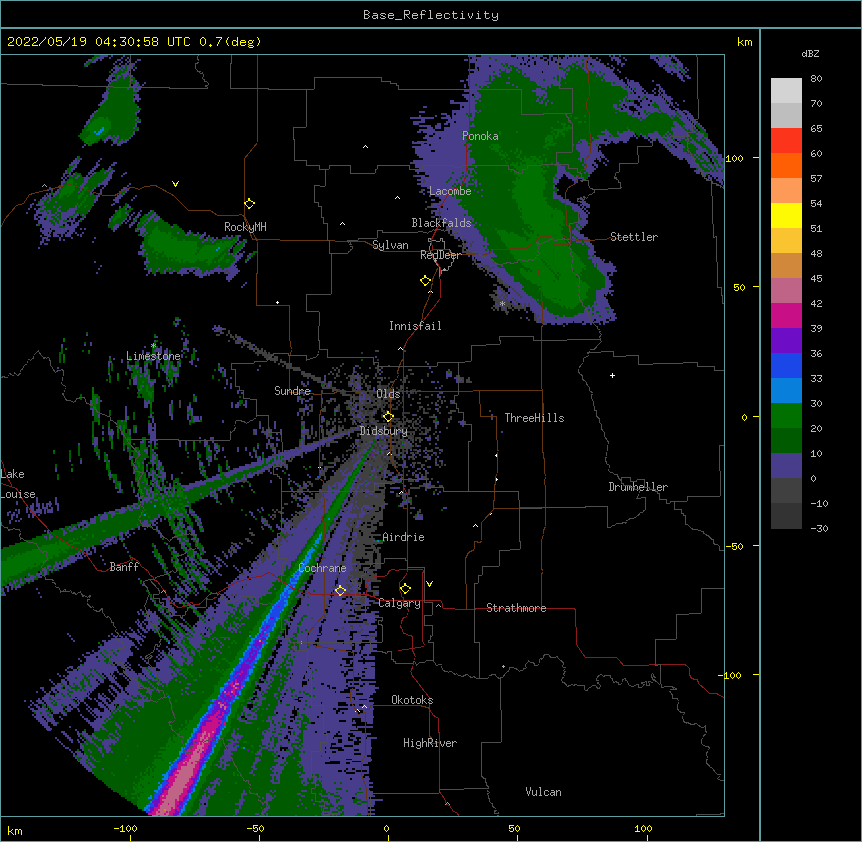862x842 pixels.
Task: Click the HighRiver city label
Action: [430, 743]
